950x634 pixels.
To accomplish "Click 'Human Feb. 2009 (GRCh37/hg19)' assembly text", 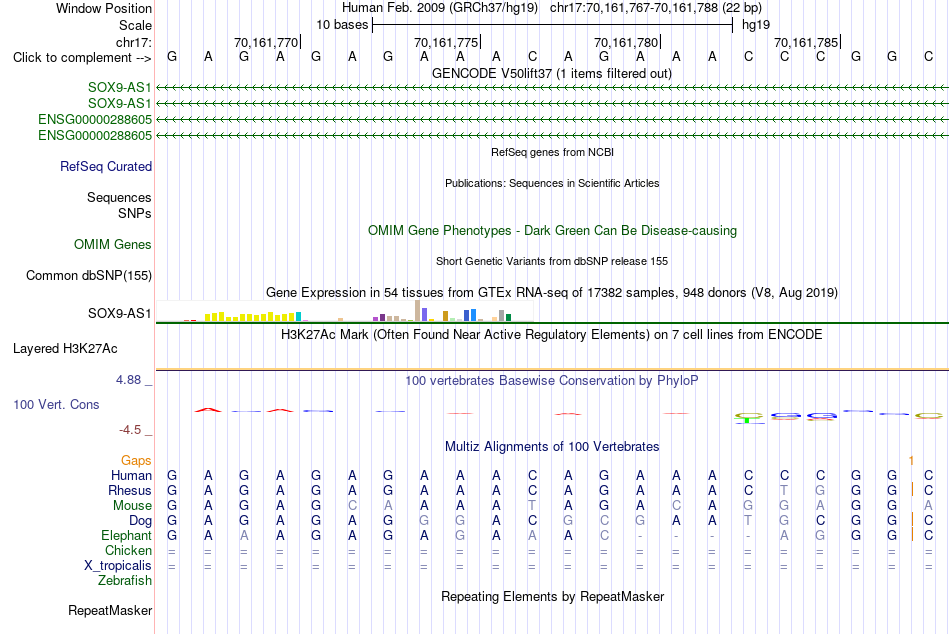I will tap(440, 8).
